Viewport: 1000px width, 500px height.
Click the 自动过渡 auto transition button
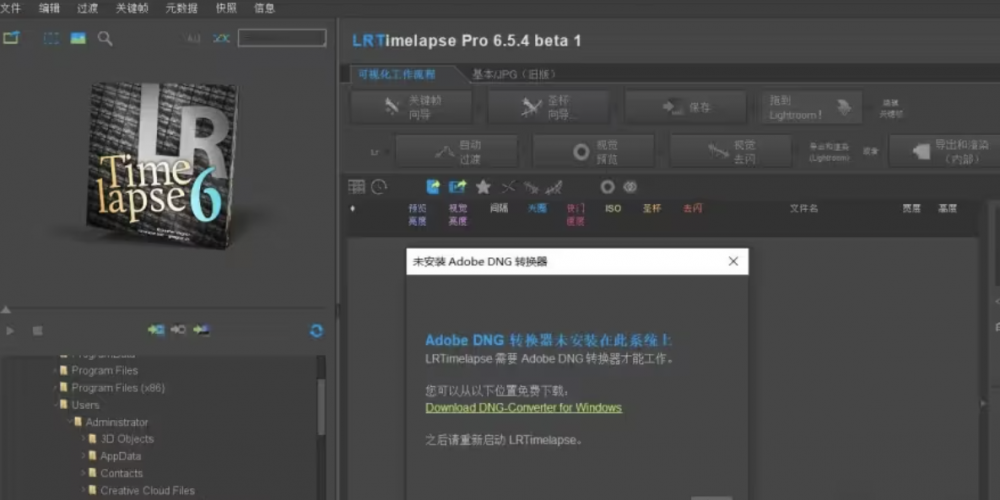[x=457, y=152]
